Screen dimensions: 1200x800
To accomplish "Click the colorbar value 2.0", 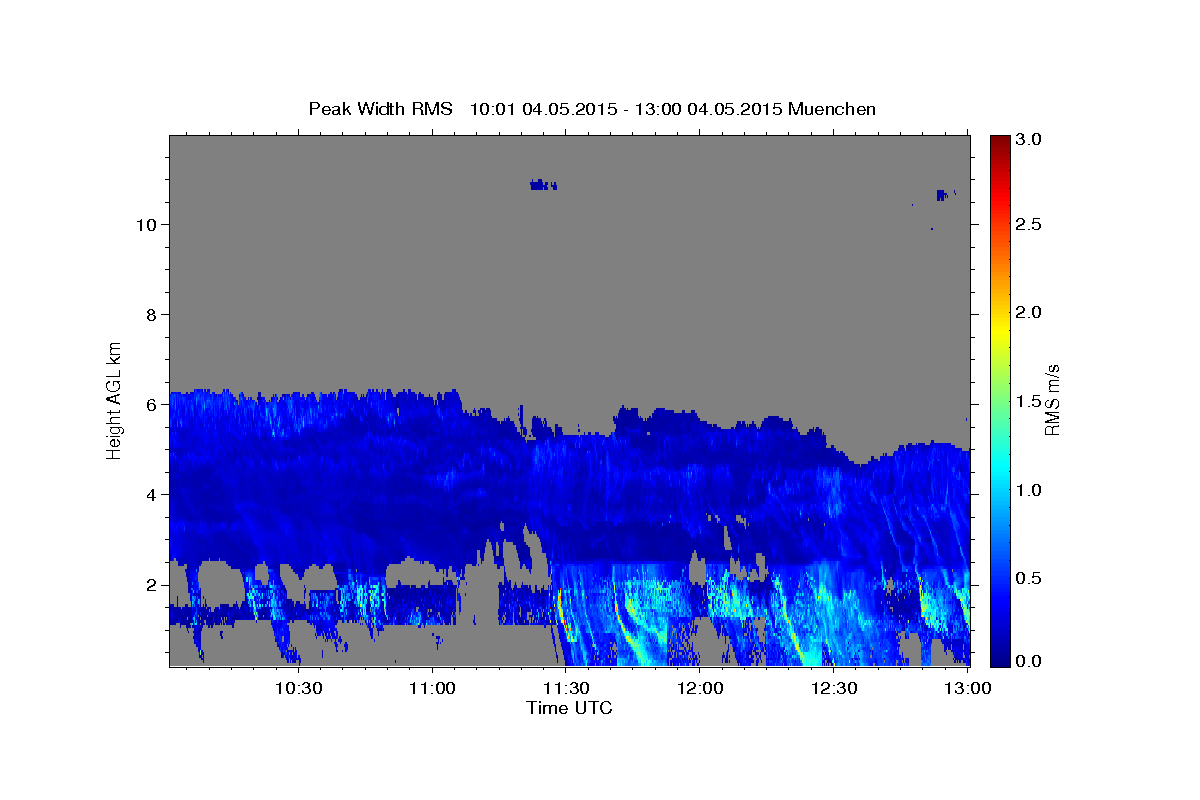I will (1030, 313).
